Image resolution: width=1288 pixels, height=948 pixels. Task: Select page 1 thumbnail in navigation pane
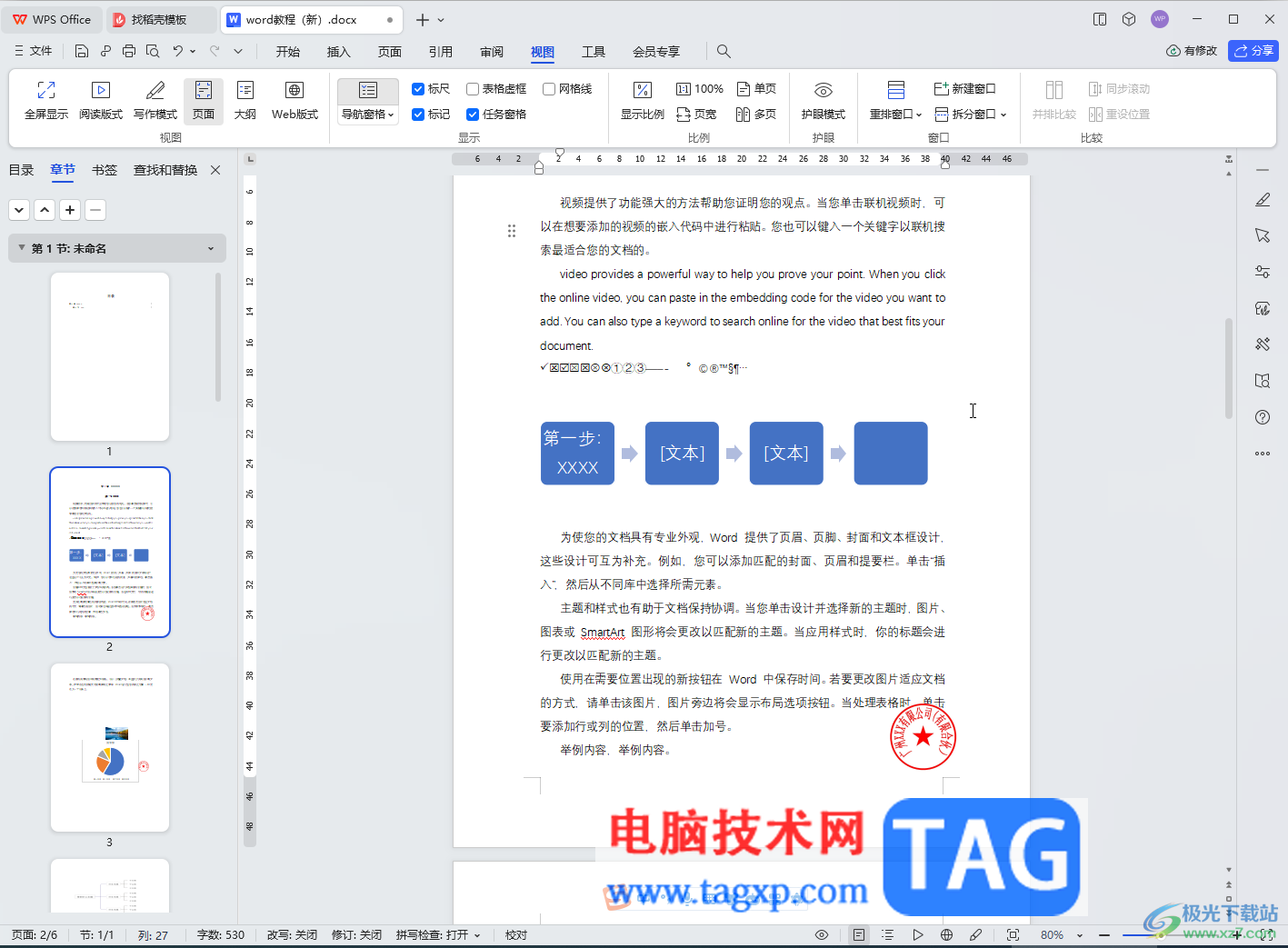pos(110,356)
